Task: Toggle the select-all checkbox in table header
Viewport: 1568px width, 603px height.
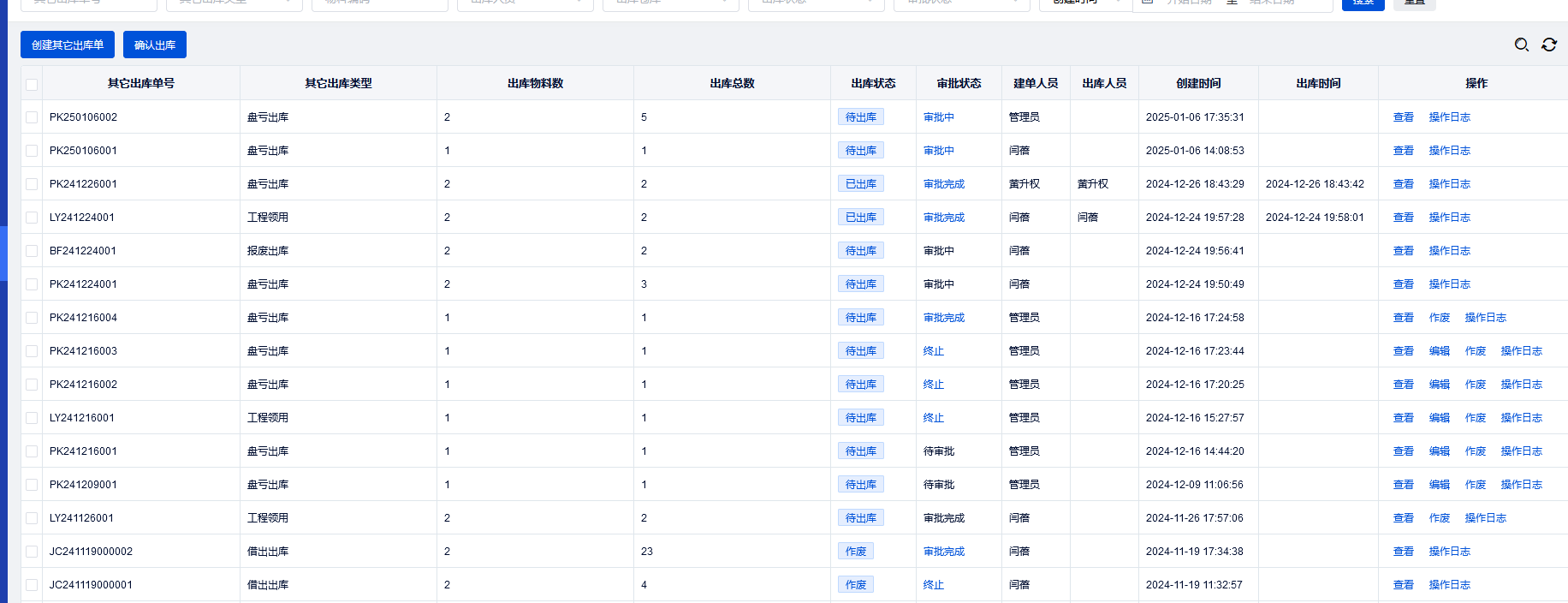Action: [x=32, y=84]
